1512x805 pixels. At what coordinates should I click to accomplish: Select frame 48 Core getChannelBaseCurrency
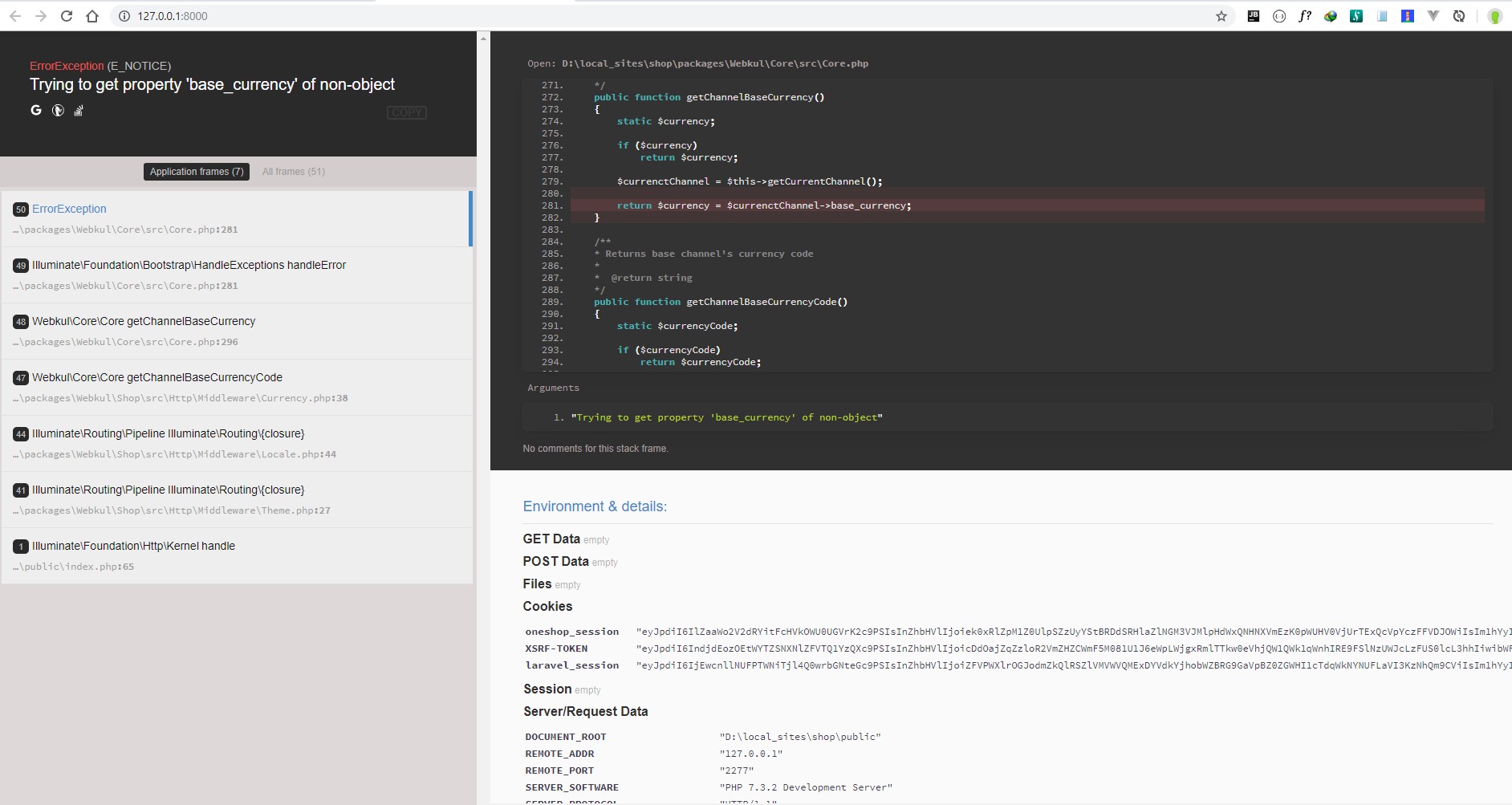tap(236, 331)
